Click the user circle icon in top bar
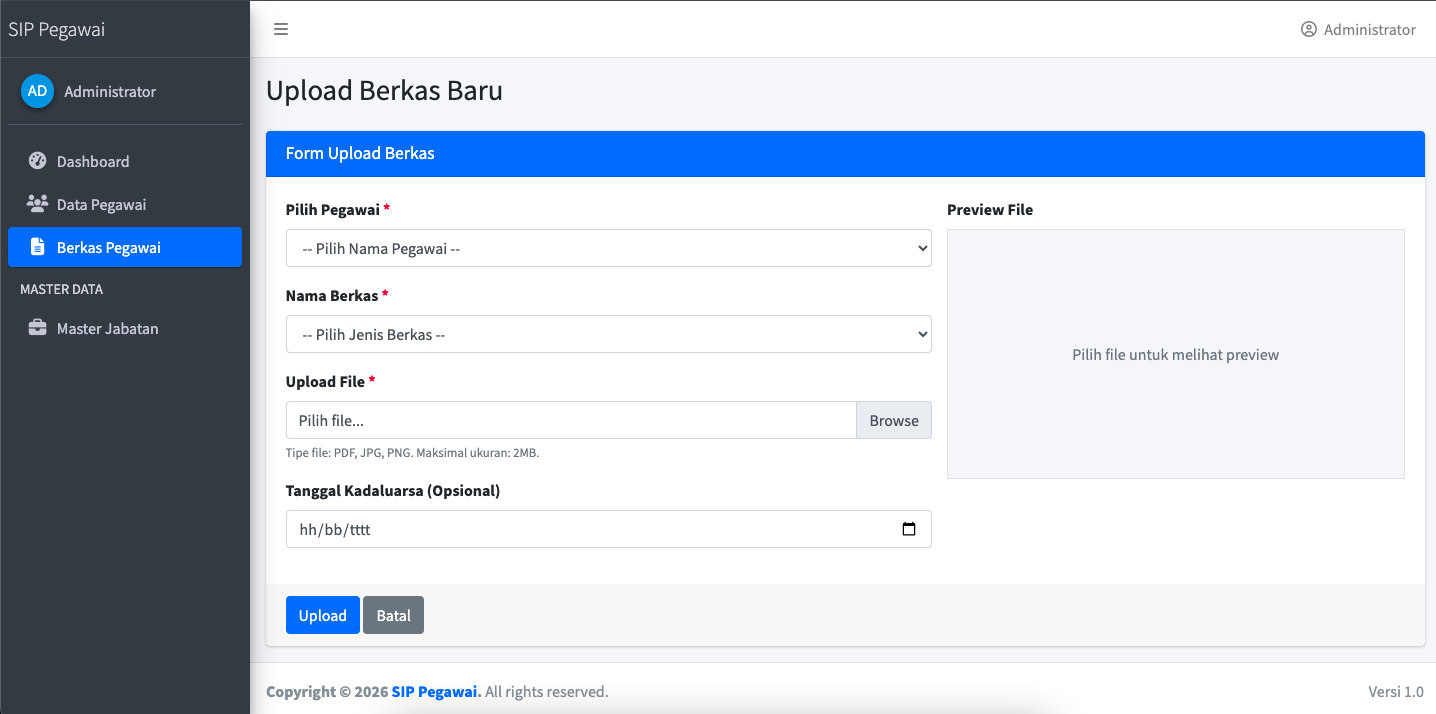Image resolution: width=1436 pixels, height=714 pixels. tap(1308, 29)
